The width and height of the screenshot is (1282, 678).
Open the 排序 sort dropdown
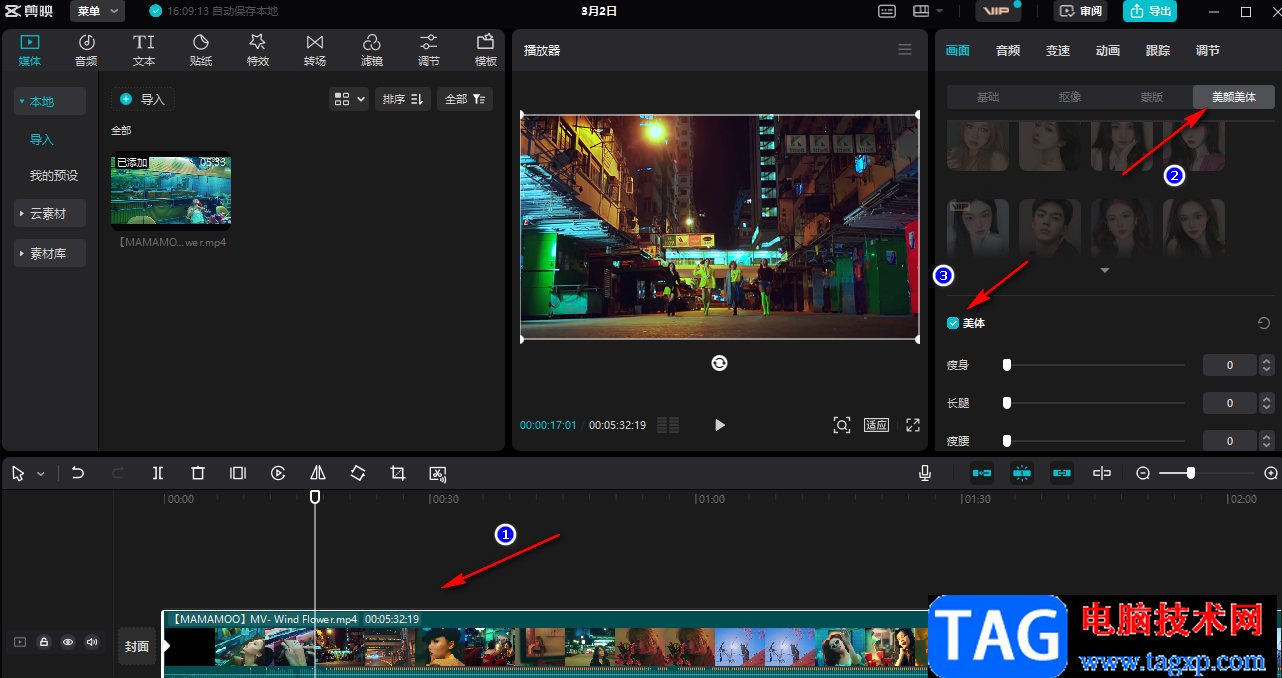pos(403,99)
